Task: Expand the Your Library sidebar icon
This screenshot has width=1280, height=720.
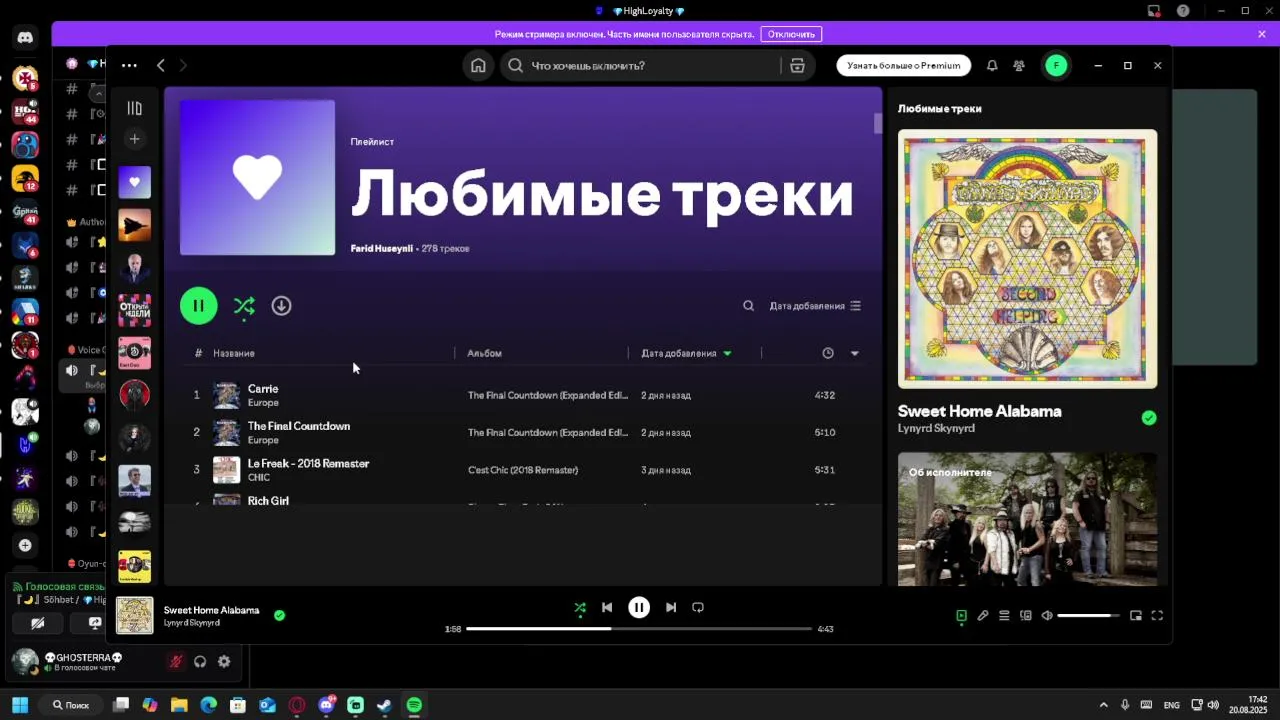Action: point(134,108)
